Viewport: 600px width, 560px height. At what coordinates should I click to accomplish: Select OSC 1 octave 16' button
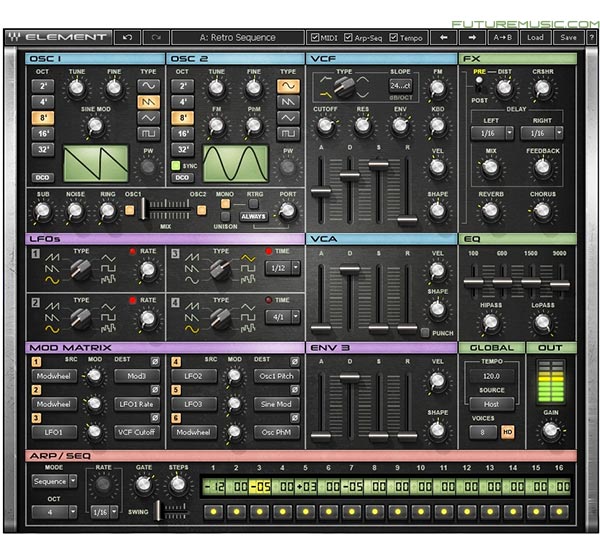pos(43,134)
